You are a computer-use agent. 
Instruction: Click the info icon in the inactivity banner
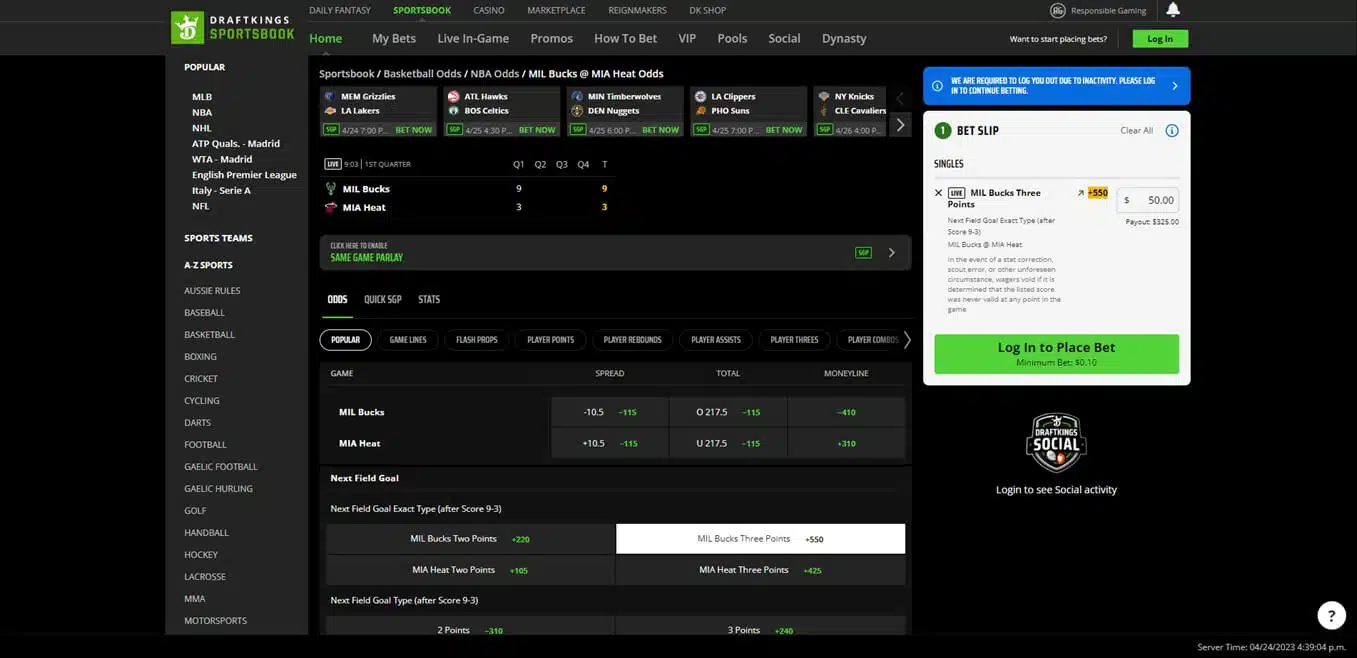937,86
